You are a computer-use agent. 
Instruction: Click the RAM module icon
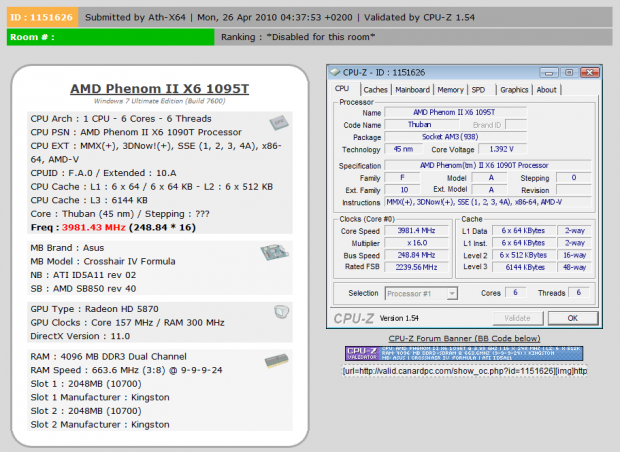click(276, 361)
